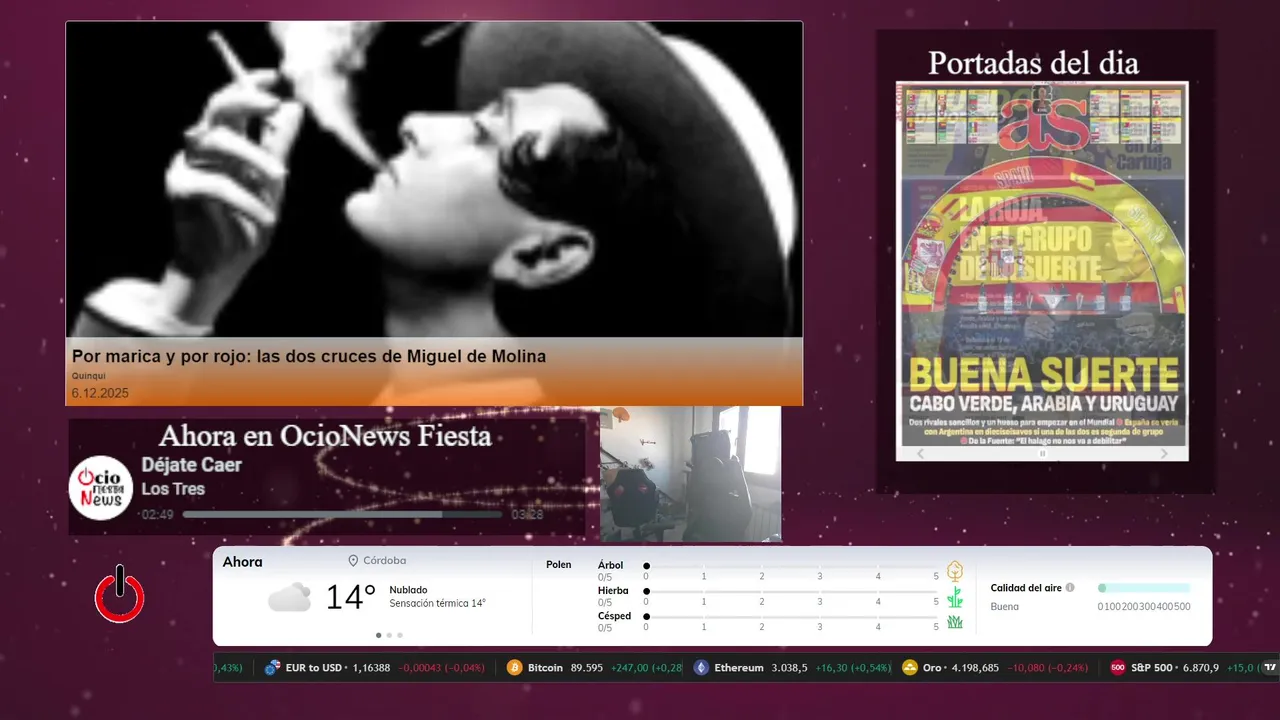The height and width of the screenshot is (720, 1280).
Task: Select the third weather widget page dot
Action: [x=400, y=635]
